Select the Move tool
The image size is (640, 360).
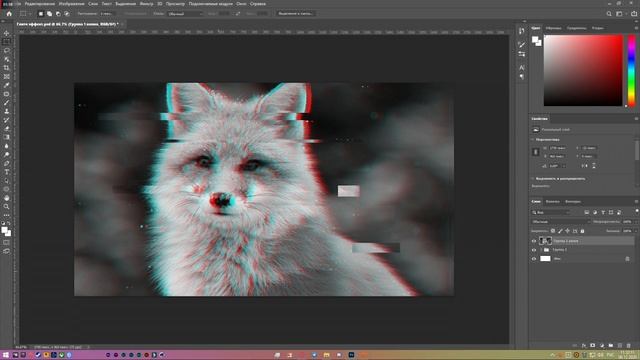(x=7, y=33)
